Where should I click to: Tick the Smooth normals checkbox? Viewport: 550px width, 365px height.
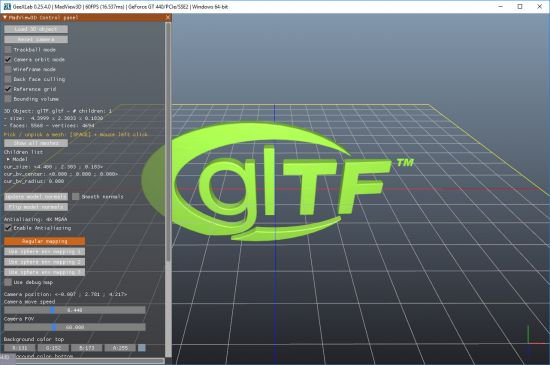[75, 197]
